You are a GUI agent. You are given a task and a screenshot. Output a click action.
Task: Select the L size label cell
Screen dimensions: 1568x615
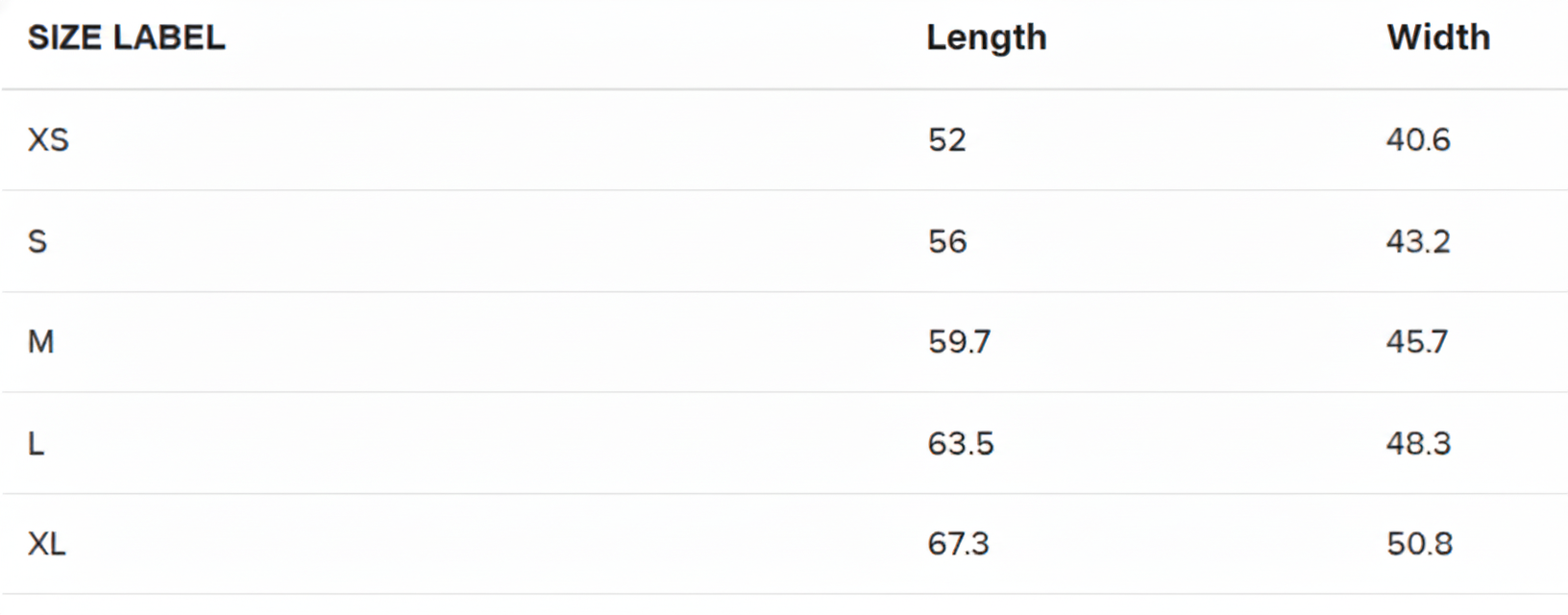coord(37,444)
